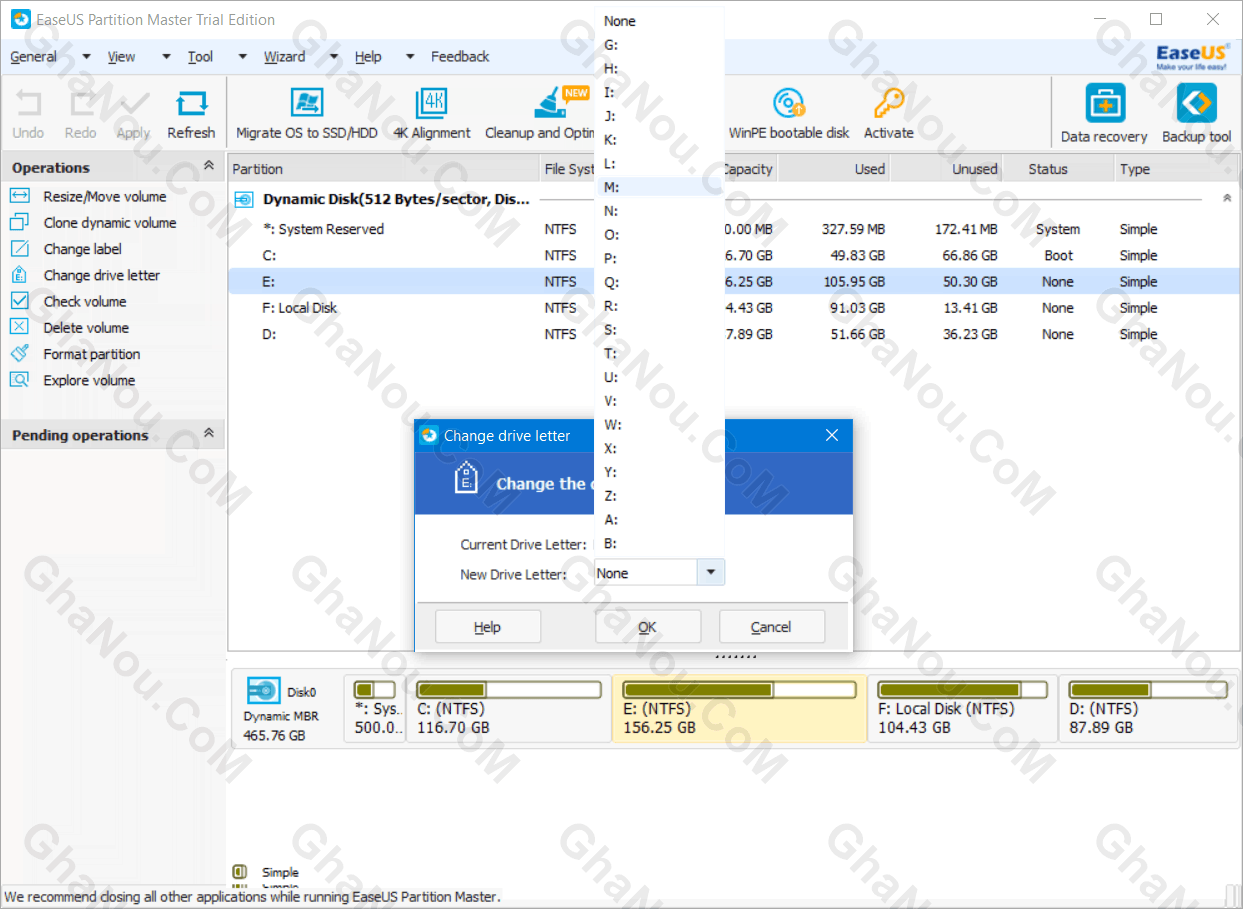
Task: Collapse the Dynamic Disk group
Action: [x=1227, y=199]
